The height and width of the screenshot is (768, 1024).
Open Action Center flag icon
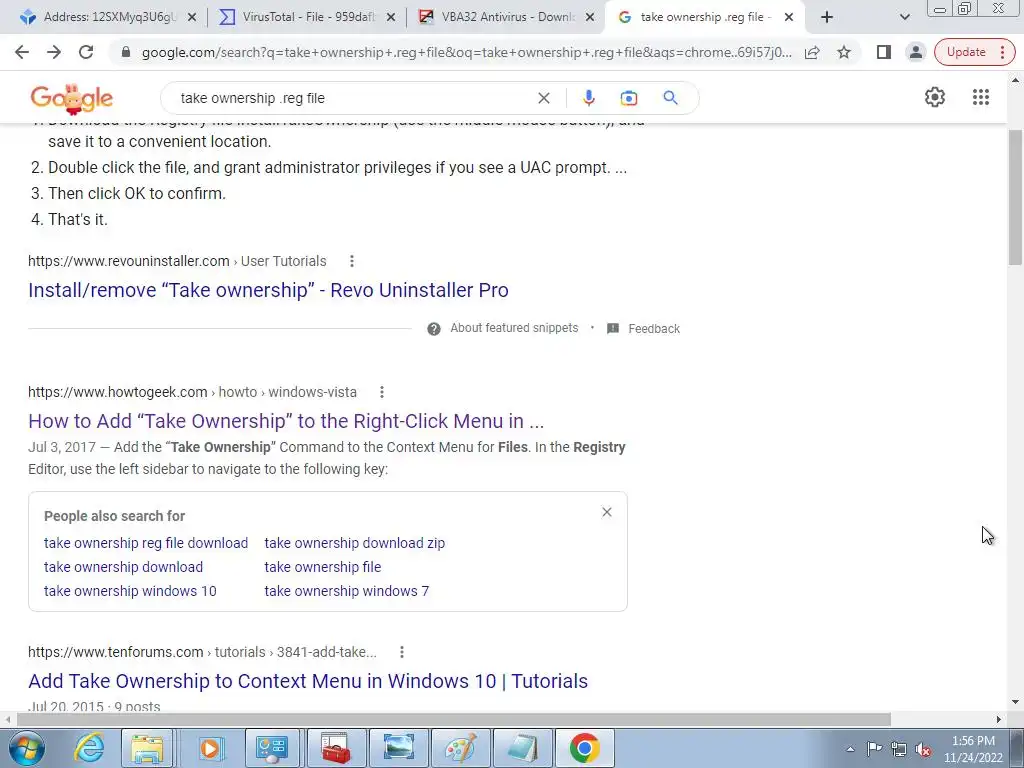click(874, 748)
